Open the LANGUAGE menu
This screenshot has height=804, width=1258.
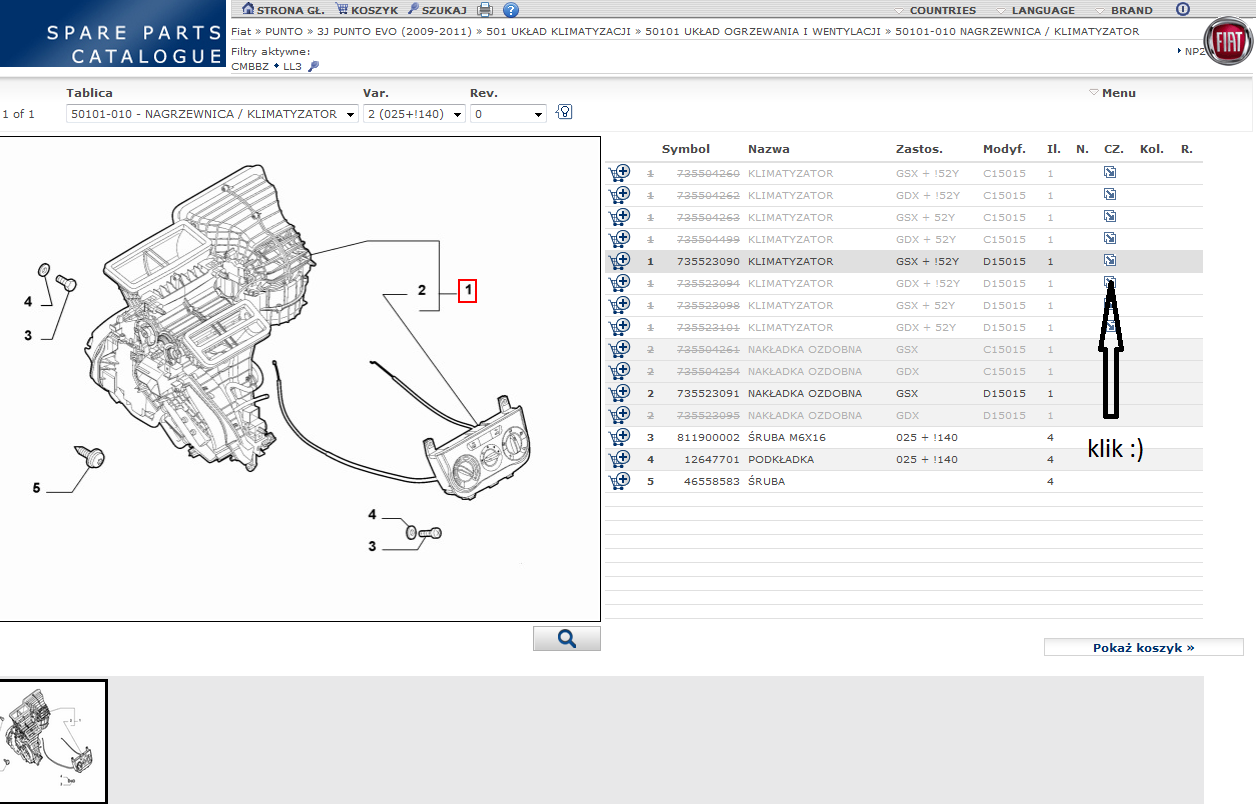1035,10
